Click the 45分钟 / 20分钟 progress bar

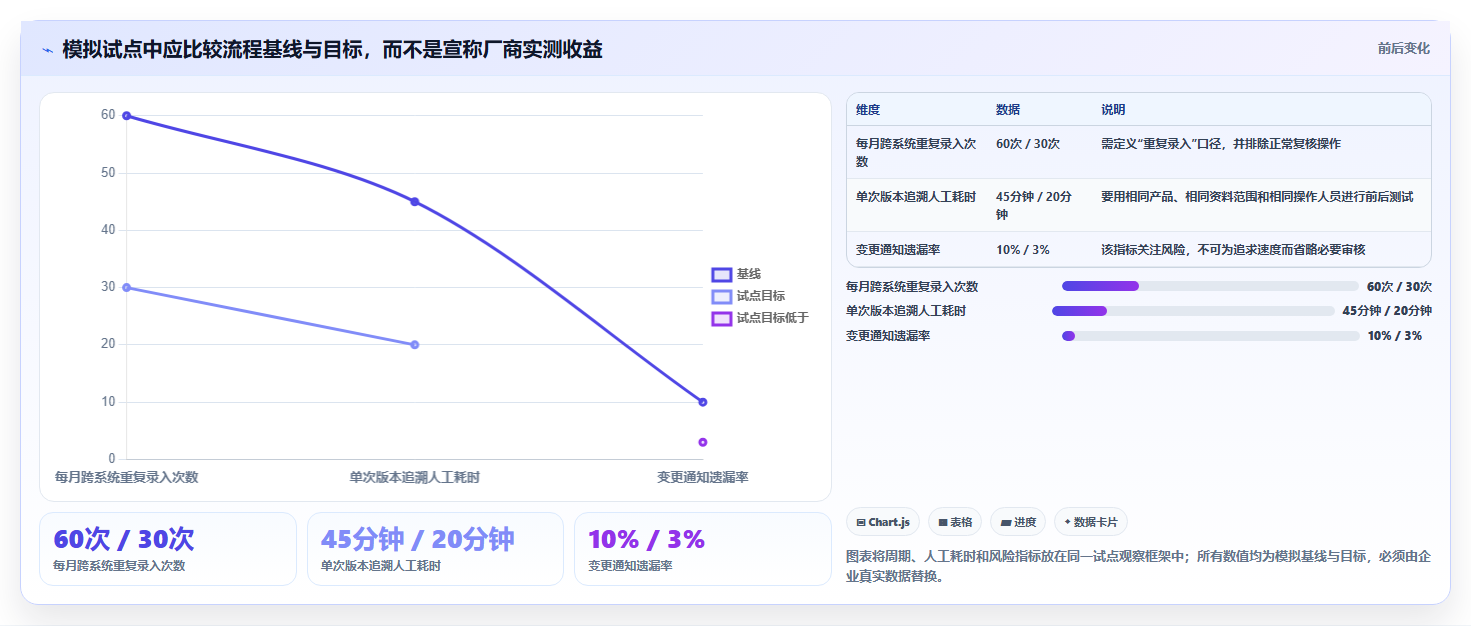tap(1193, 311)
